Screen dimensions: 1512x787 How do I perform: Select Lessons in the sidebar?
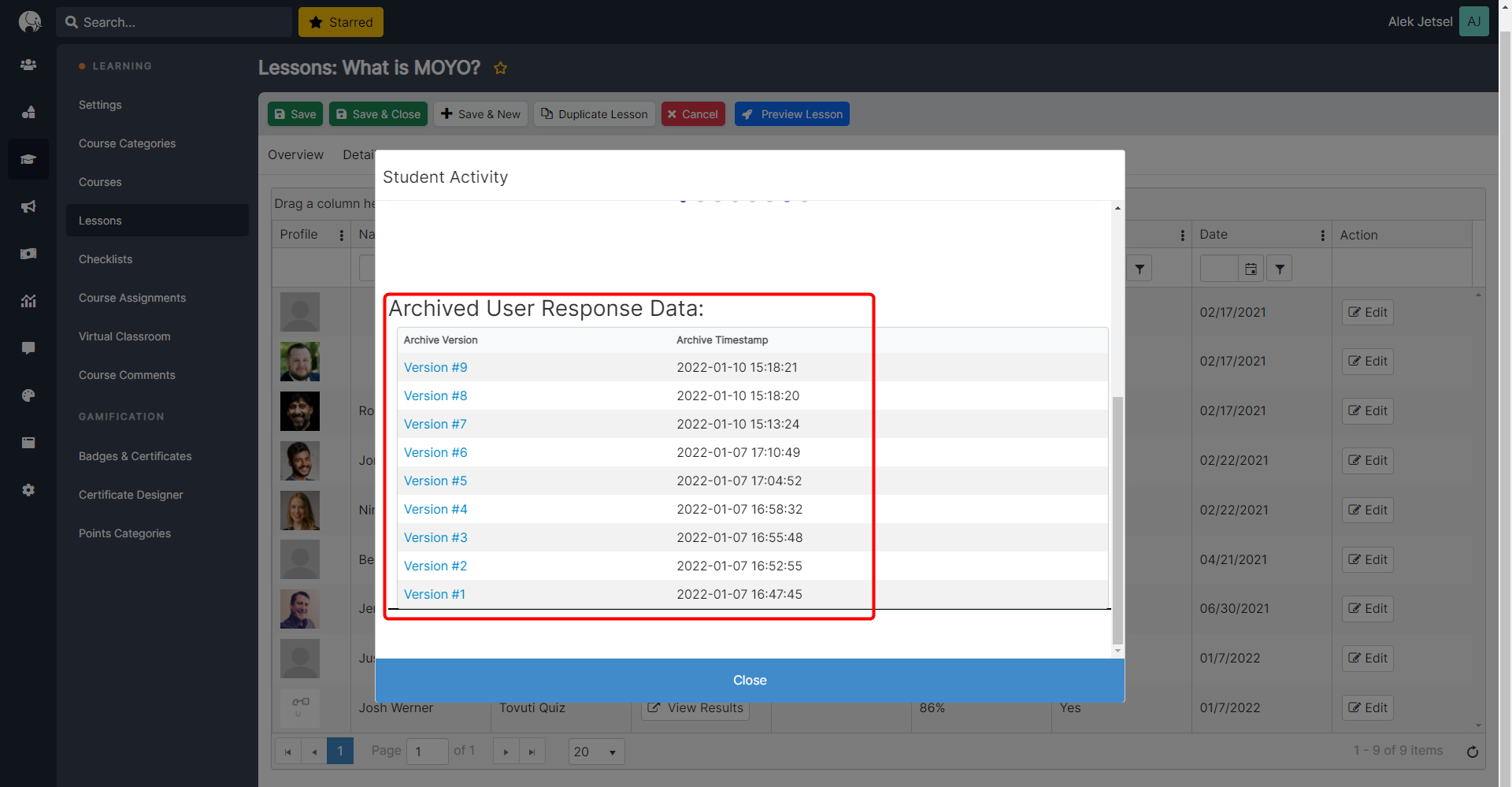click(157, 221)
